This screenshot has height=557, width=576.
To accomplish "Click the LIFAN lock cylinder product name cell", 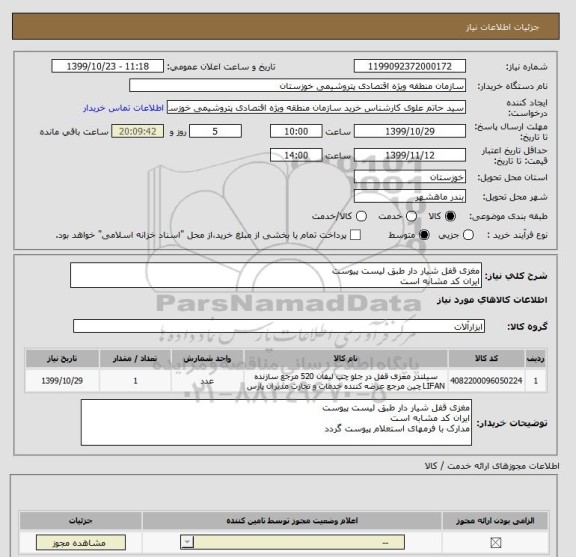I will [345, 381].
